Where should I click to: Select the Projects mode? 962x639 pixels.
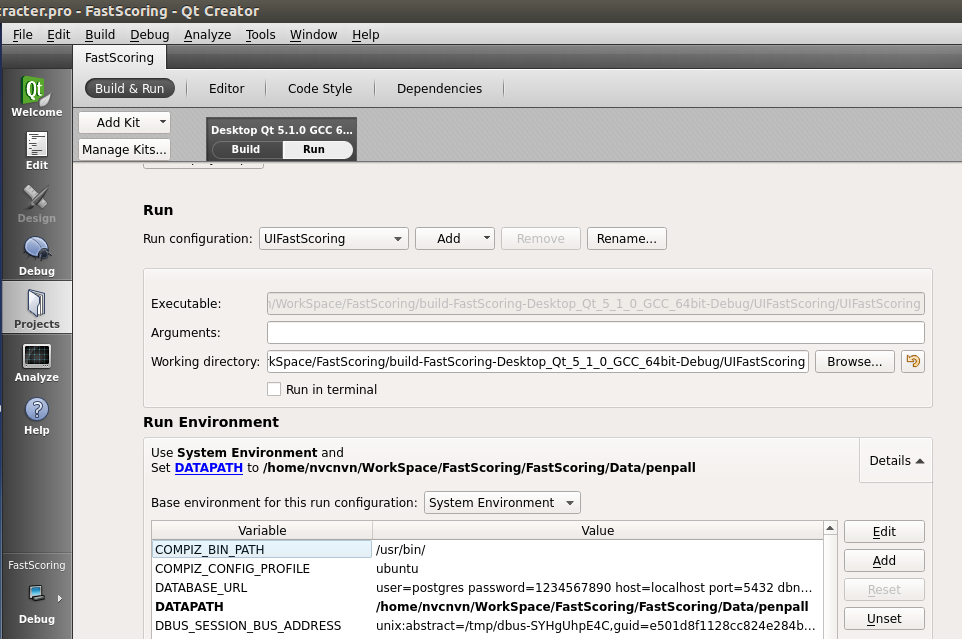tap(36, 309)
